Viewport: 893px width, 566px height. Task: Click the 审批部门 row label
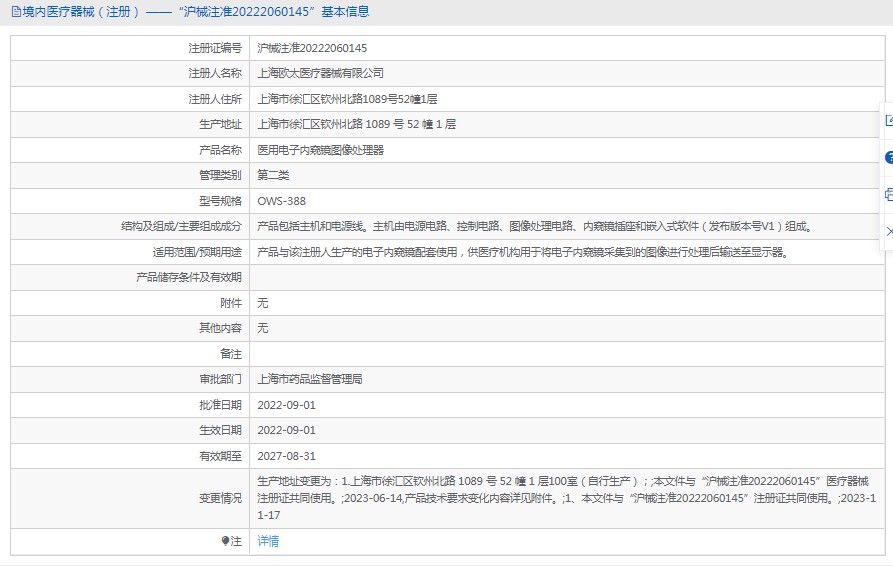220,379
